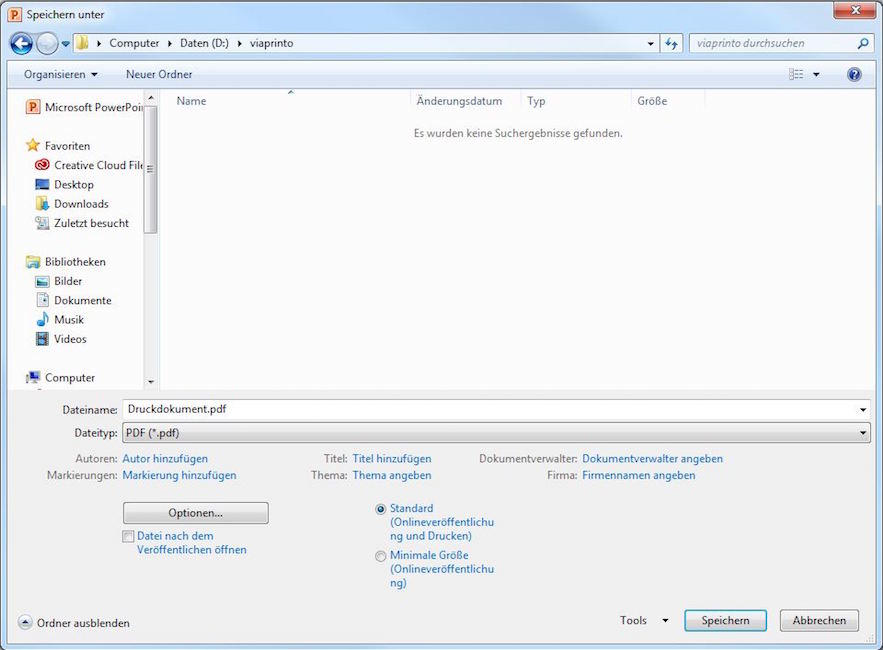This screenshot has width=883, height=650.
Task: Open the Tools dropdown menu
Action: tap(644, 620)
